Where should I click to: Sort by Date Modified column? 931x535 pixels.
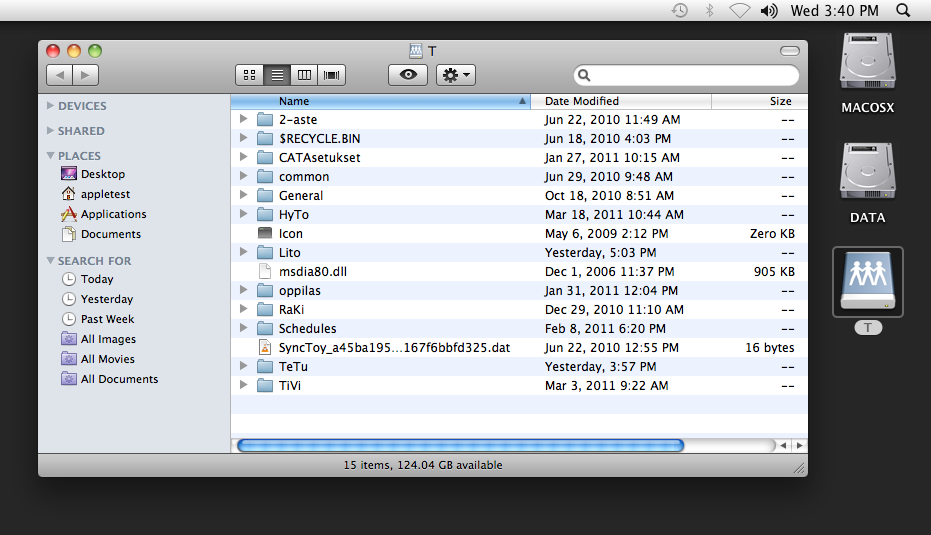pyautogui.click(x=620, y=101)
